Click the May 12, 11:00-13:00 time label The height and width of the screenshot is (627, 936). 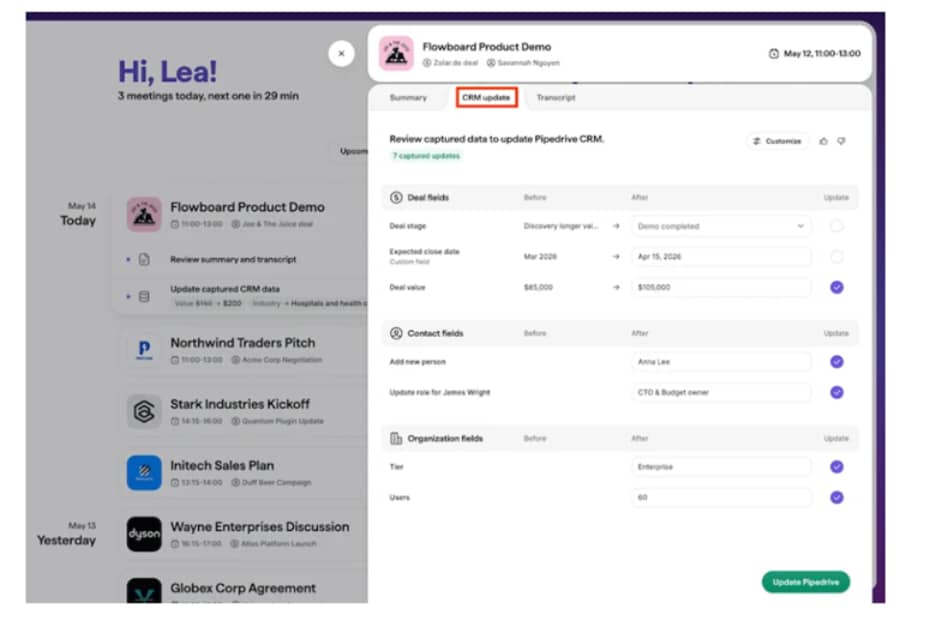(822, 54)
